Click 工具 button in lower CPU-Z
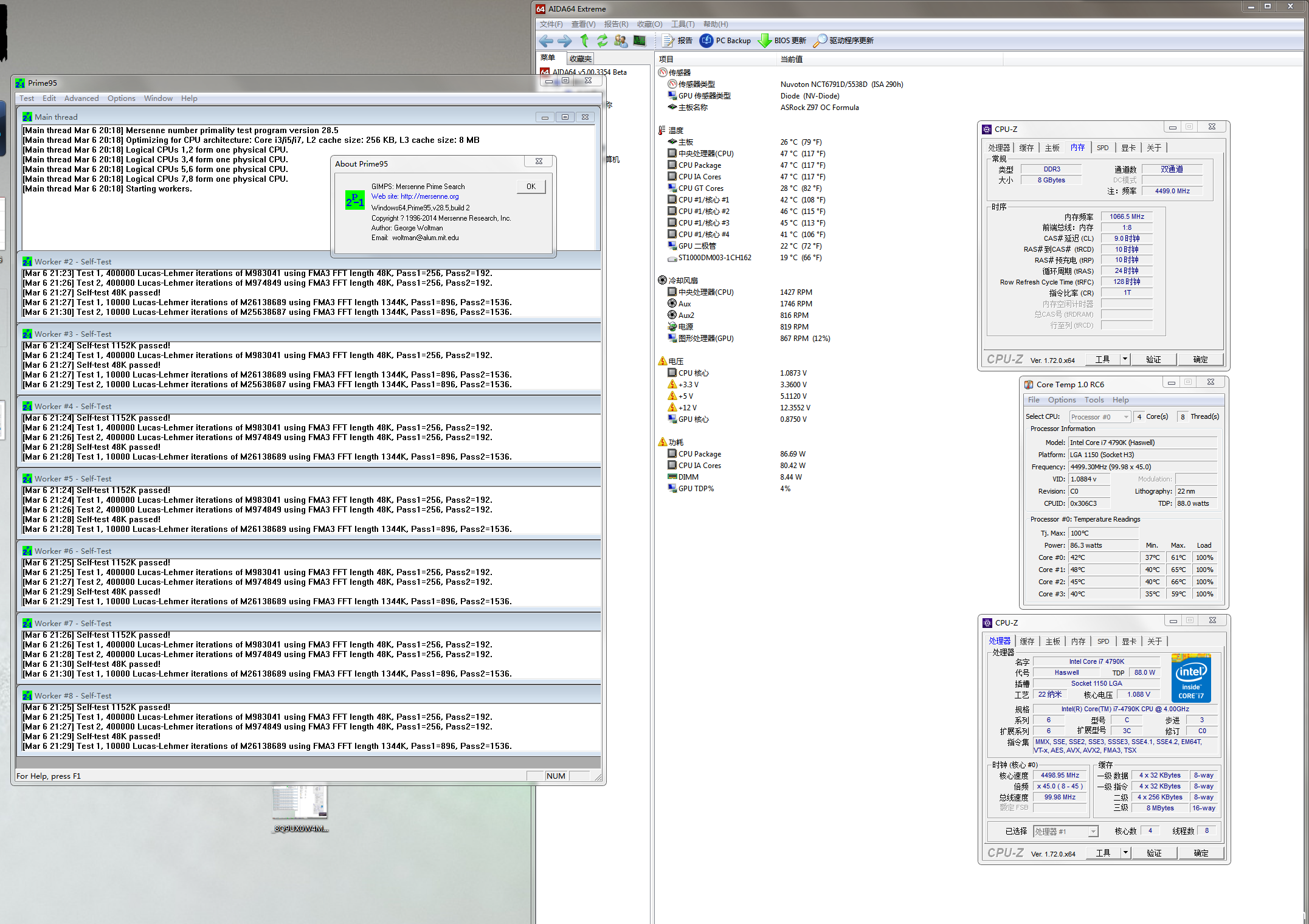Image resolution: width=1309 pixels, height=924 pixels. coord(1103,853)
